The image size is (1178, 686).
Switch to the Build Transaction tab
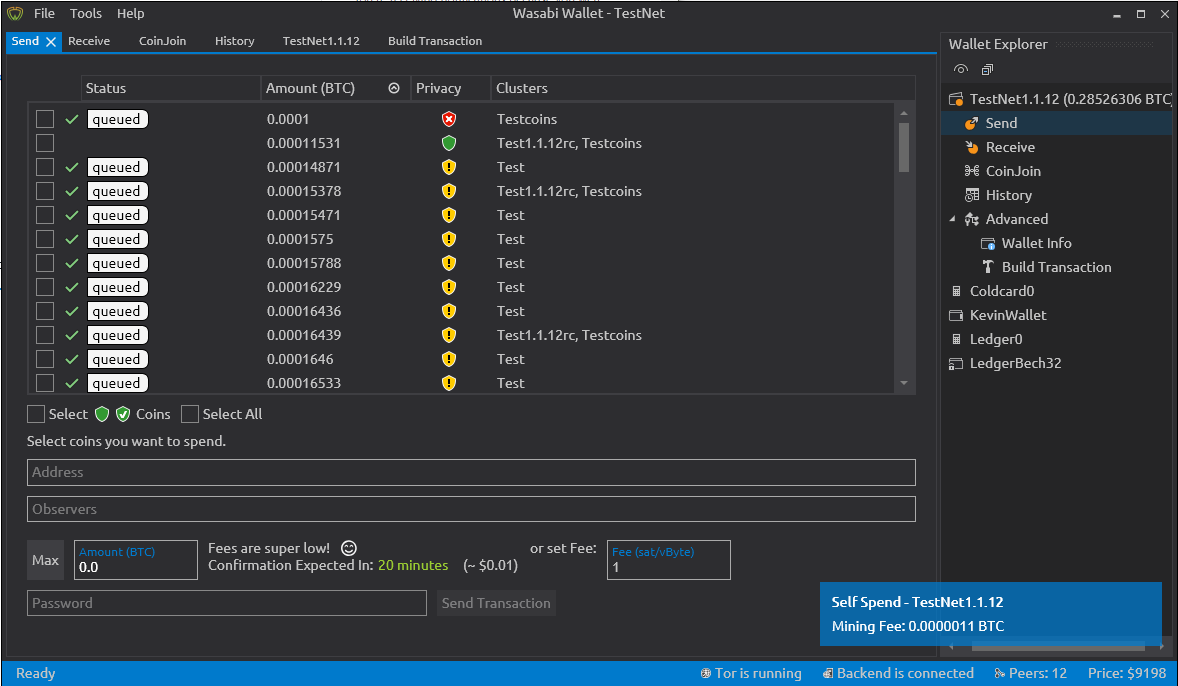click(x=435, y=41)
